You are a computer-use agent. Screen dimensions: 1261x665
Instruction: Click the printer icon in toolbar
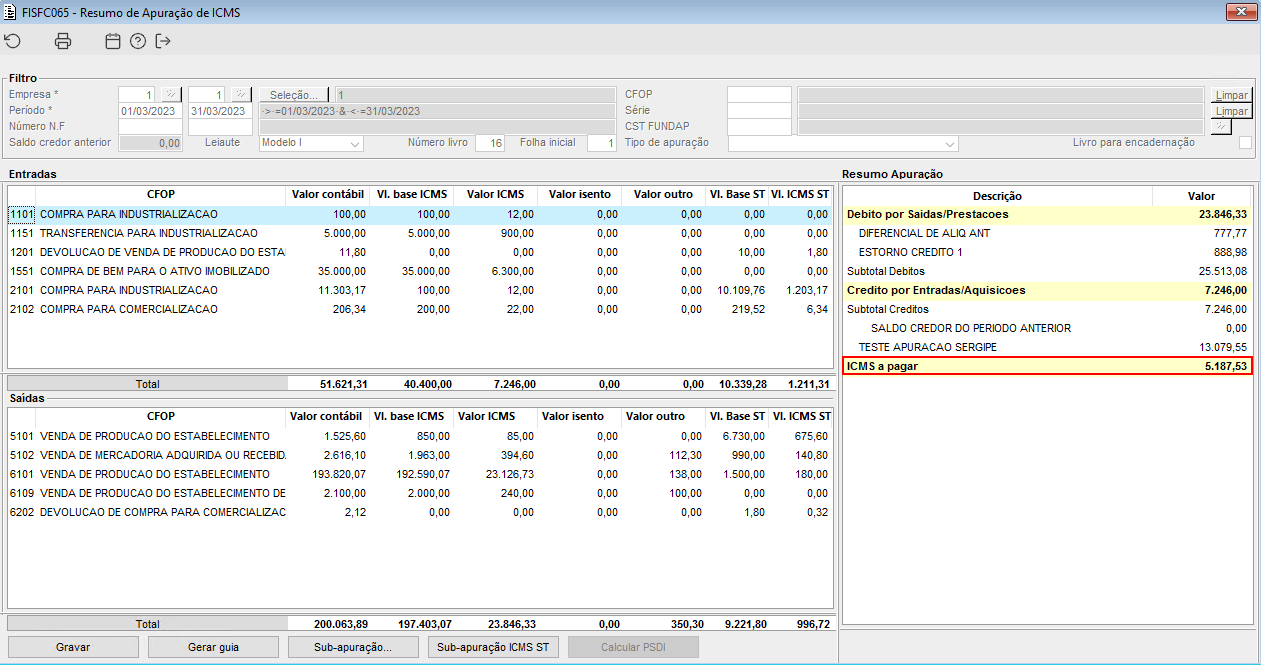[x=63, y=41]
